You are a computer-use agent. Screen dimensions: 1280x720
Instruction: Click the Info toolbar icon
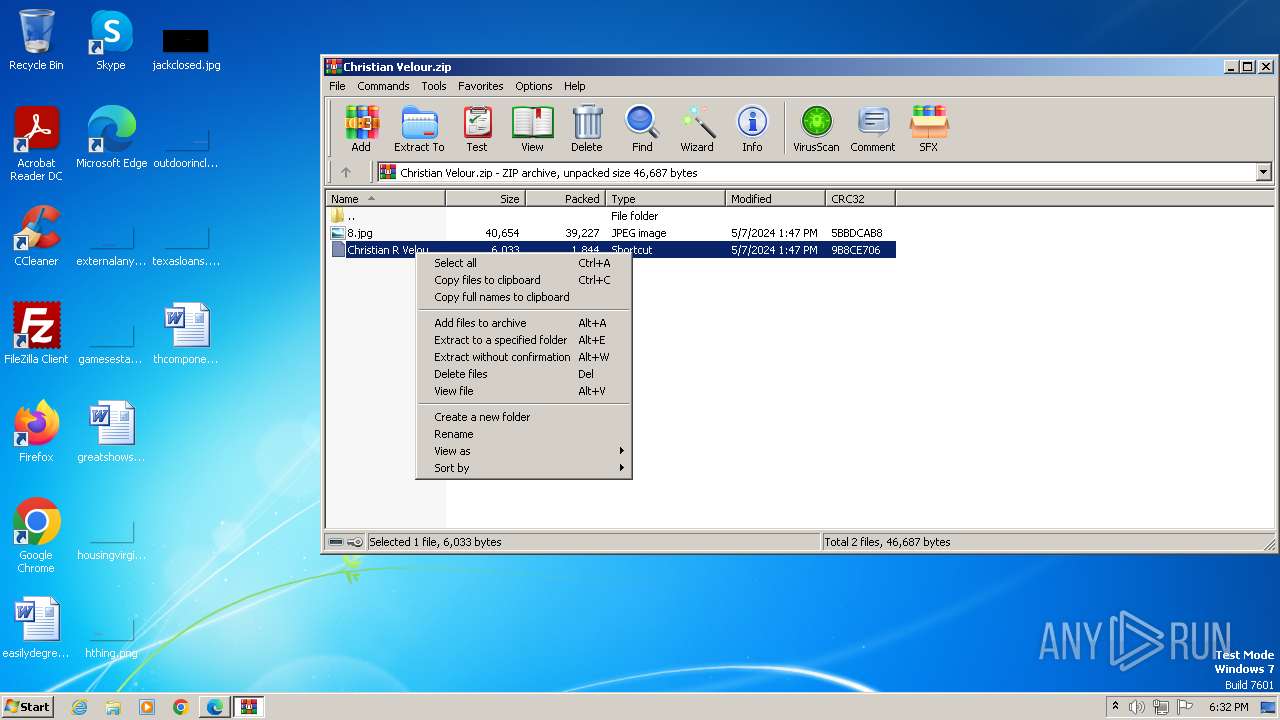[752, 129]
